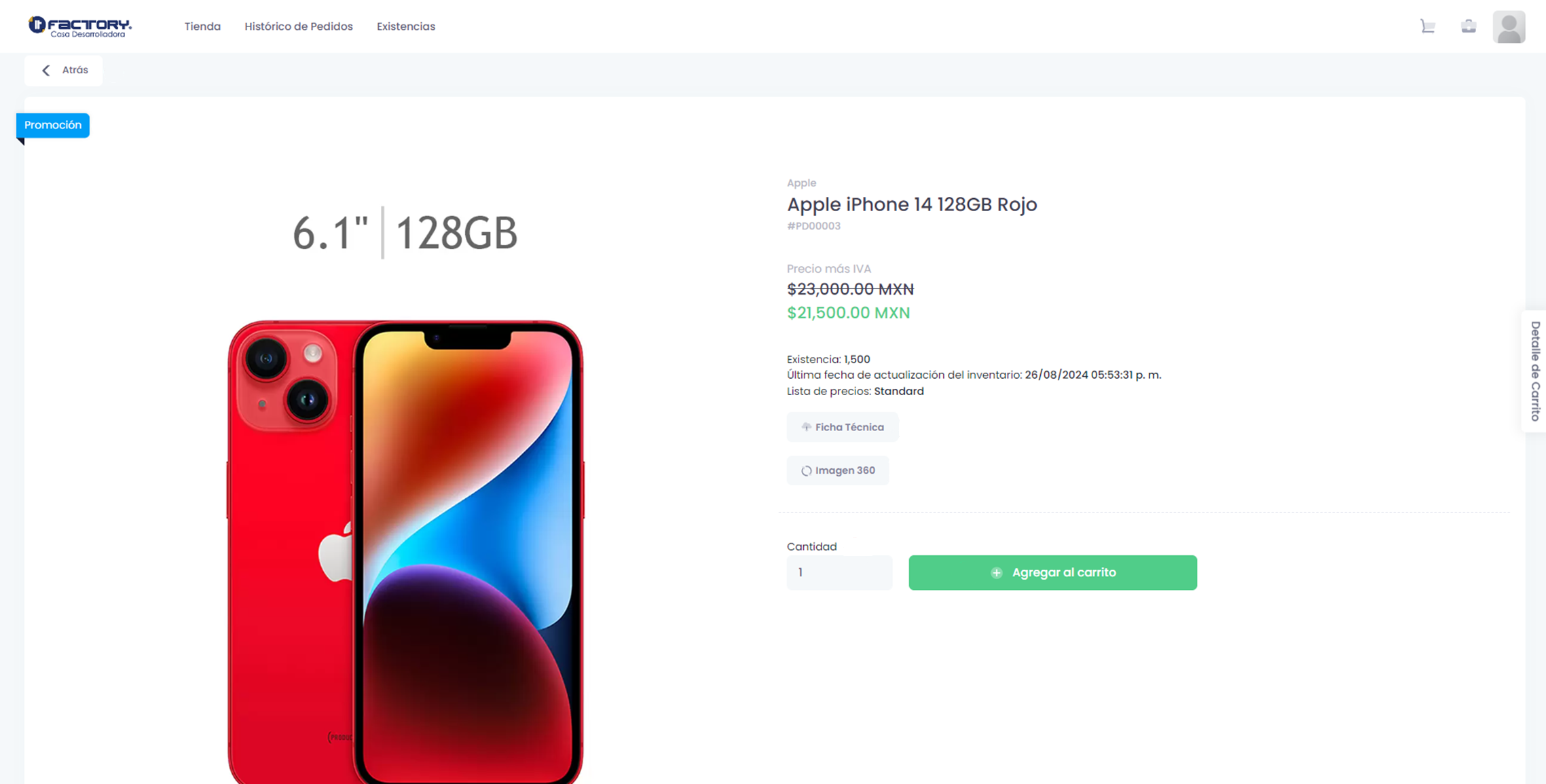Open the user profile avatar
The image size is (1546, 784).
tap(1509, 27)
